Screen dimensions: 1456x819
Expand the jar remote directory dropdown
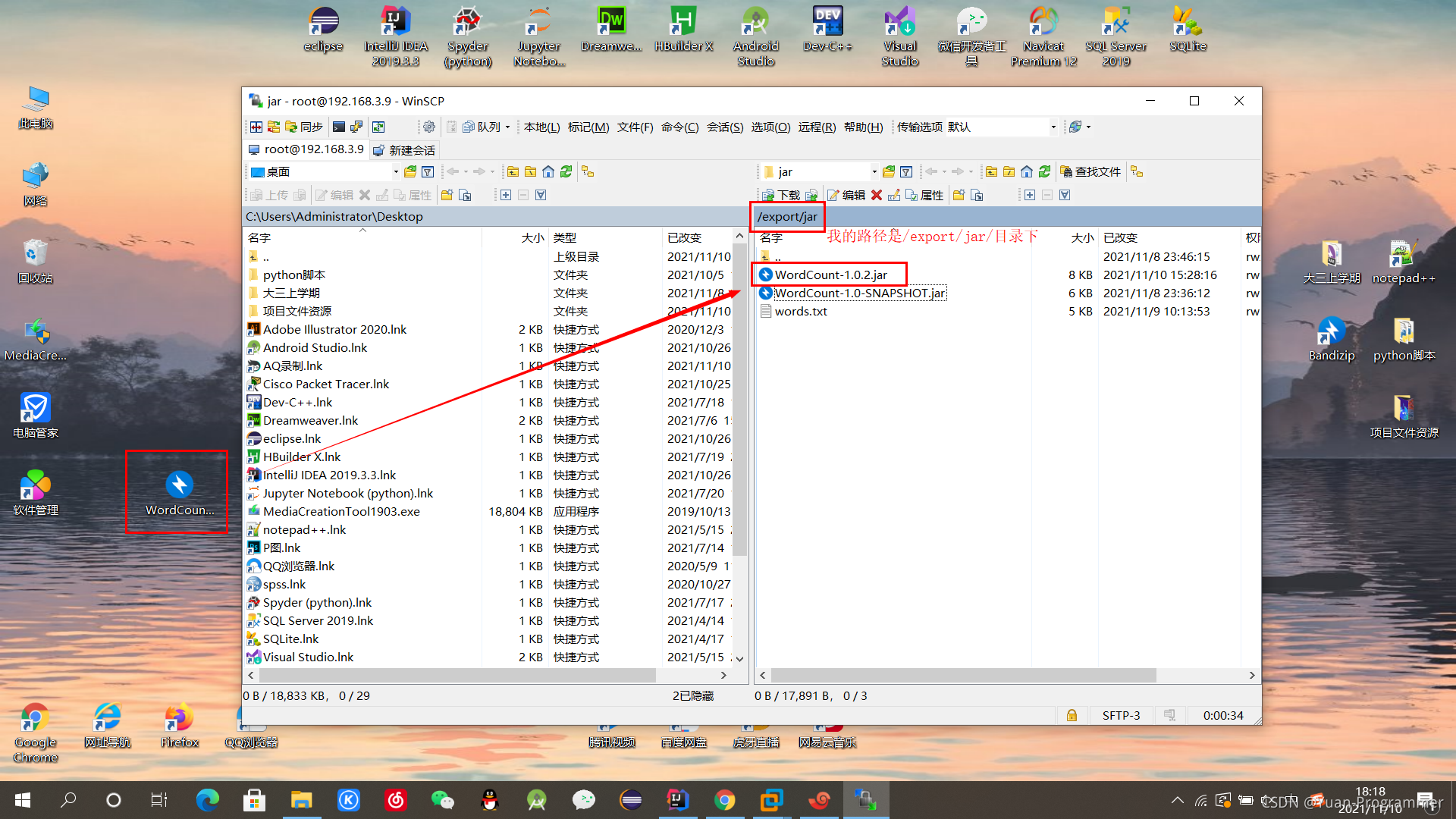tap(874, 172)
